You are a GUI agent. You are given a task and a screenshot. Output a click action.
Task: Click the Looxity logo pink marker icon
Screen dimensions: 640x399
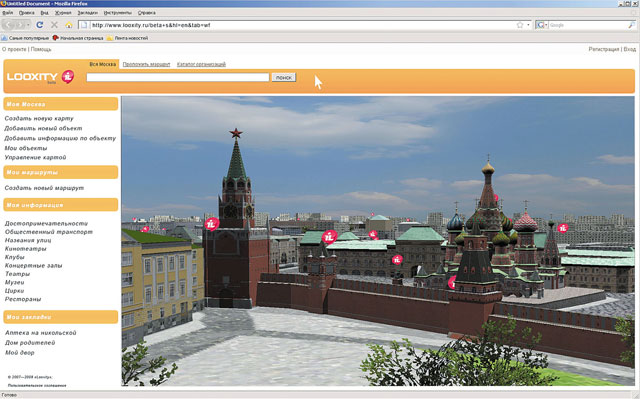68,76
